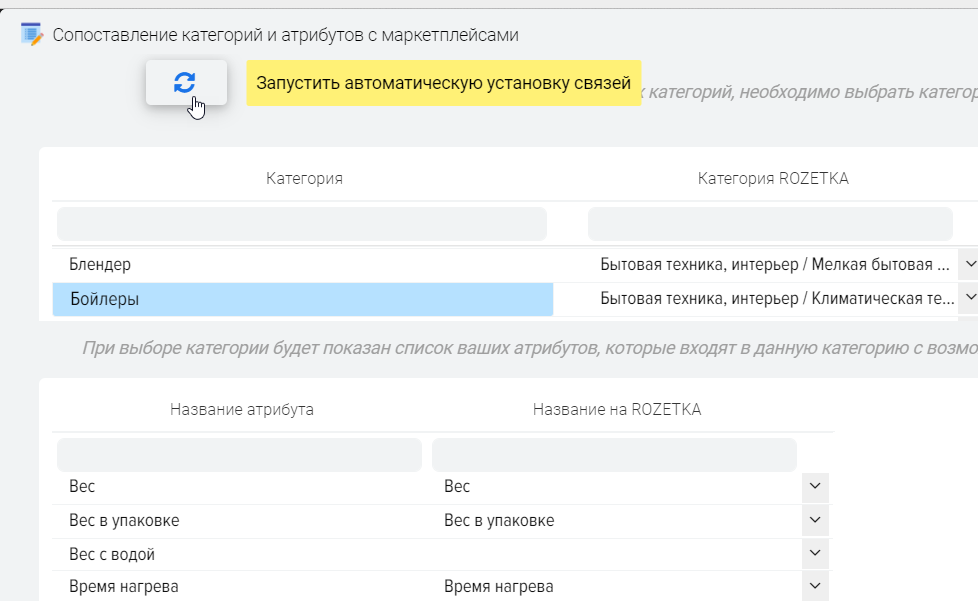Open ROZETKA category dropdown for Блендер
Image resolution: width=978 pixels, height=601 pixels.
coord(968,265)
